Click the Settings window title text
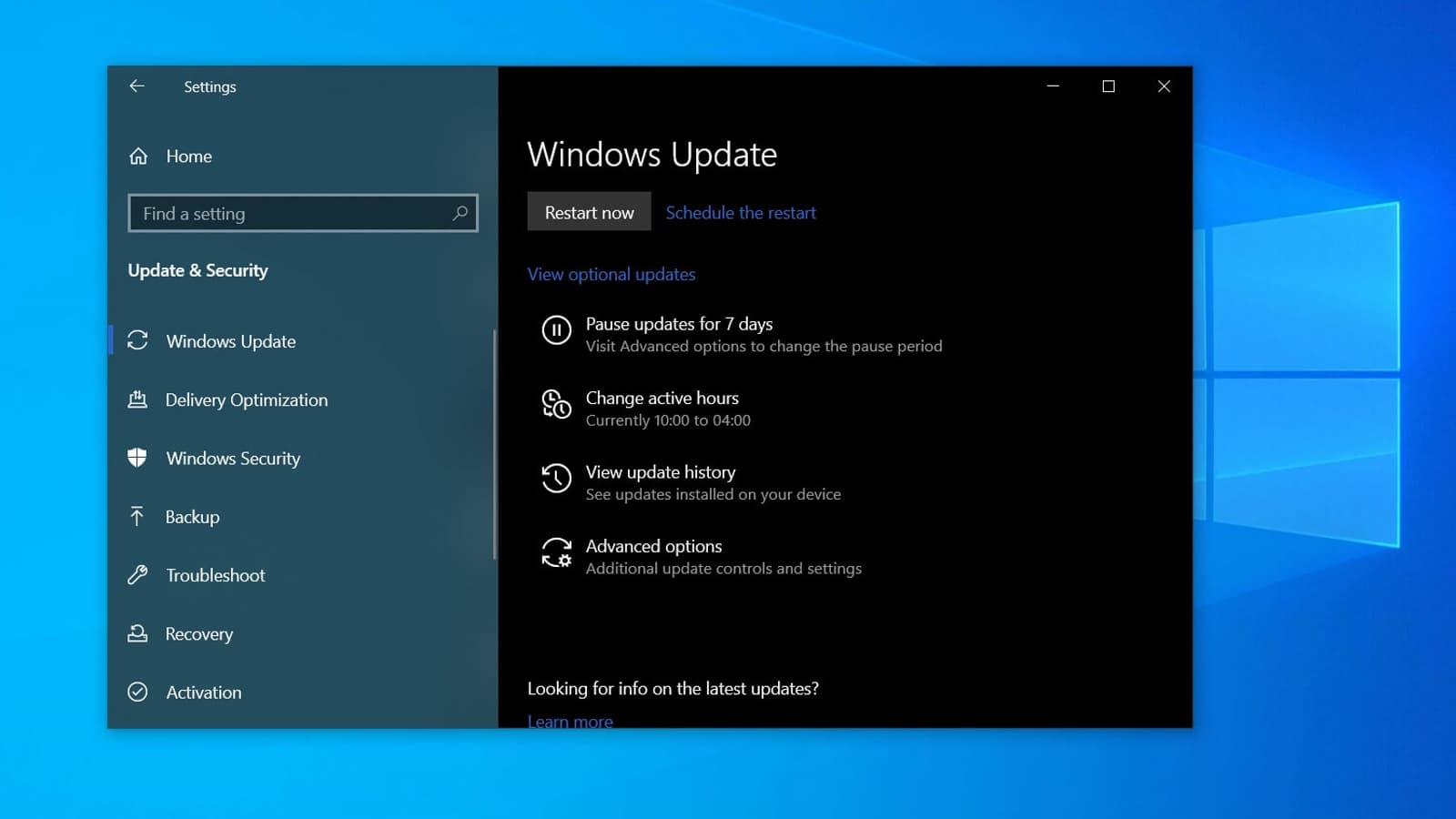1456x819 pixels. pos(210,86)
